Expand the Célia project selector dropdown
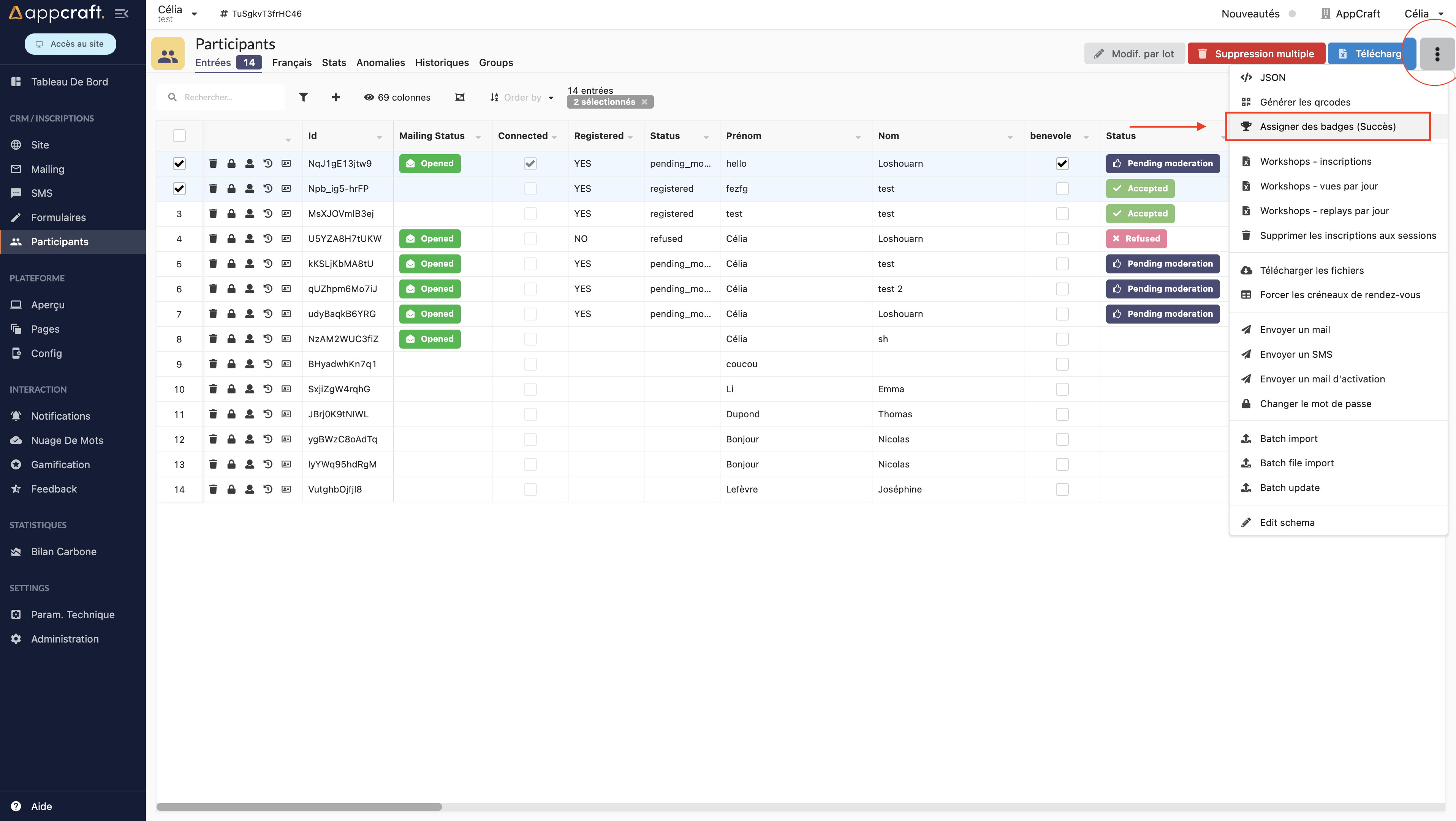 [x=193, y=13]
